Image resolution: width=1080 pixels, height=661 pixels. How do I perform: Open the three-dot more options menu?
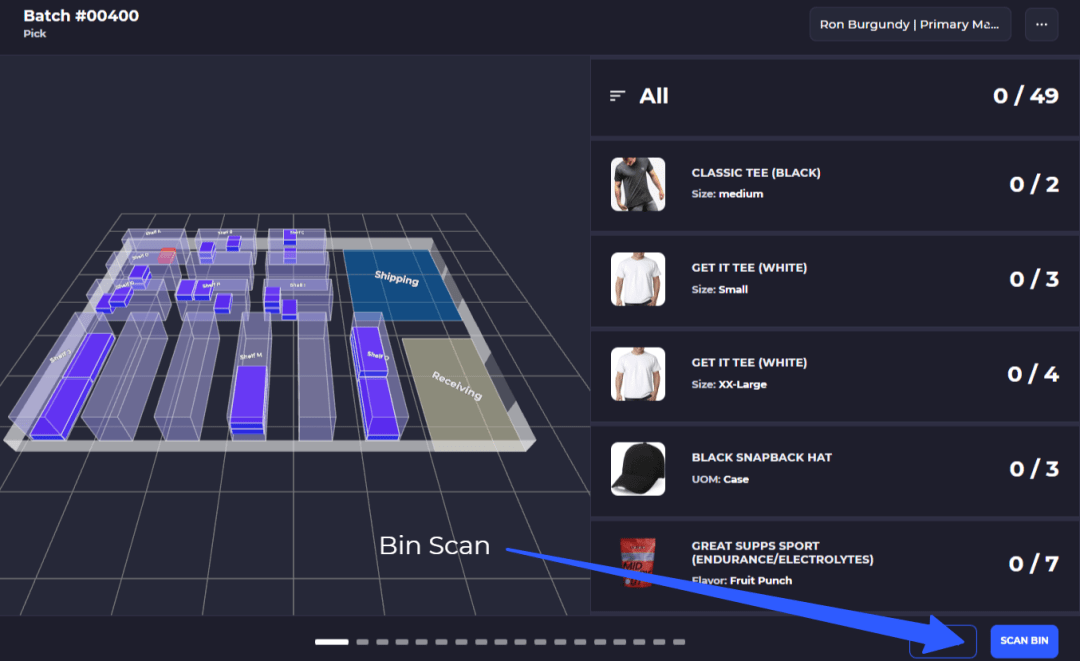click(1041, 25)
